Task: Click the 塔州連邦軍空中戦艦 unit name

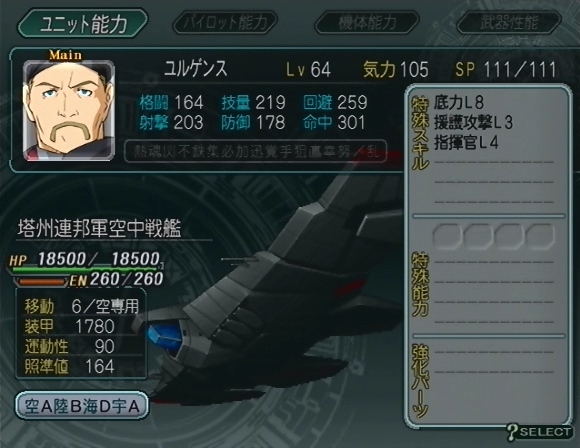Action: pyautogui.click(x=100, y=229)
